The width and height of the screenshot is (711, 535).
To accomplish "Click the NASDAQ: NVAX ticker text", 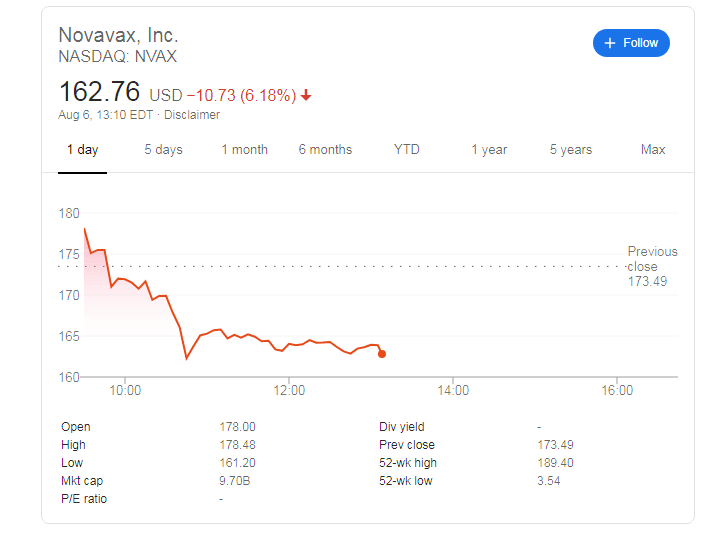I will click(117, 57).
